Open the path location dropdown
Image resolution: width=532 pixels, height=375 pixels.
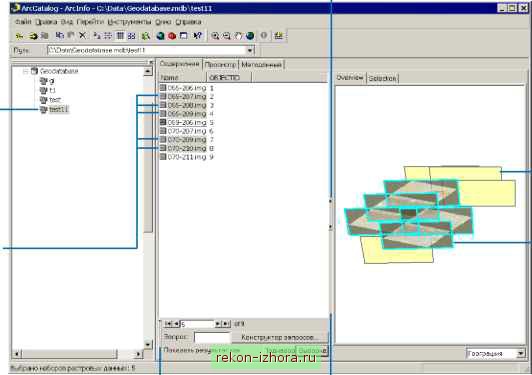[250, 50]
